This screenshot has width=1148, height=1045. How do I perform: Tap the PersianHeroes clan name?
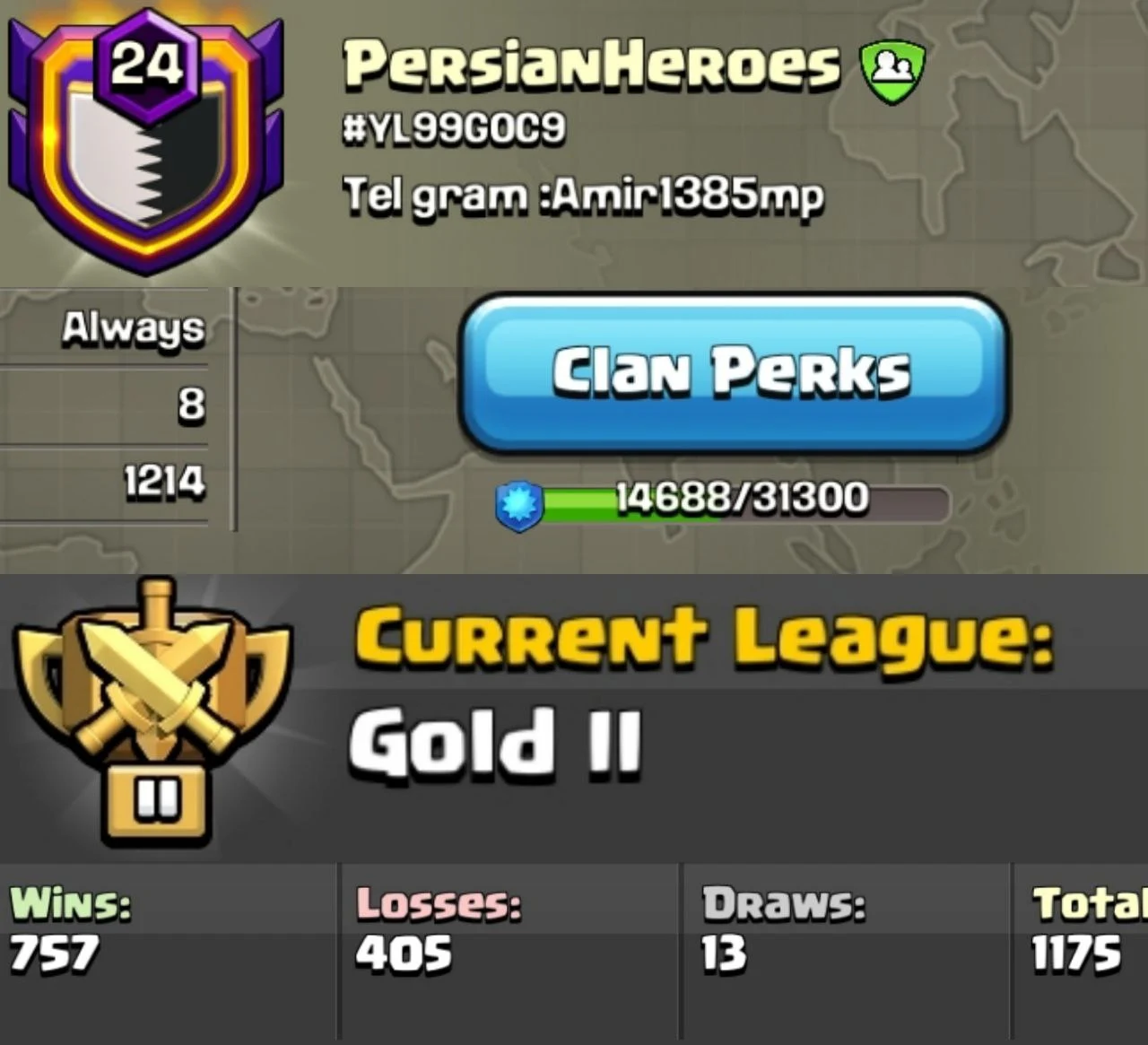click(x=592, y=65)
